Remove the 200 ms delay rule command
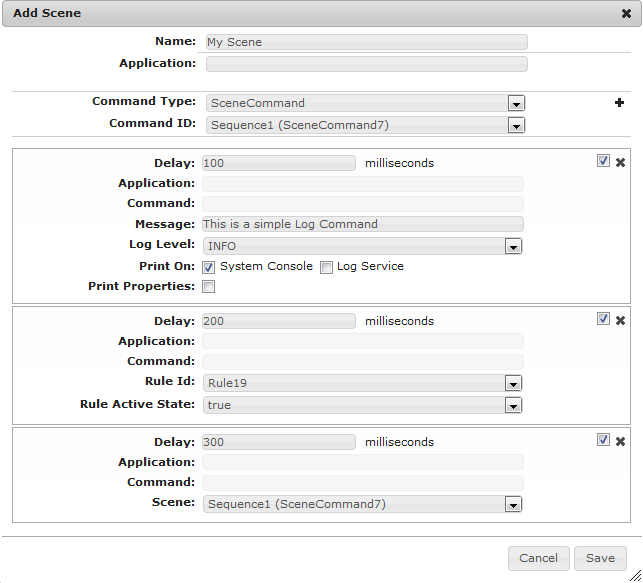Viewport: 643px width, 583px height. click(620, 320)
